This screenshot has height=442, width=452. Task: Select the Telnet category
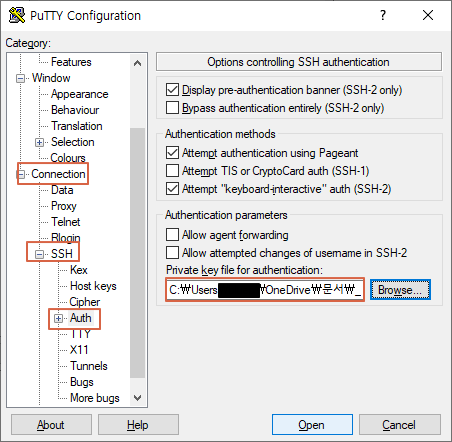[65, 222]
